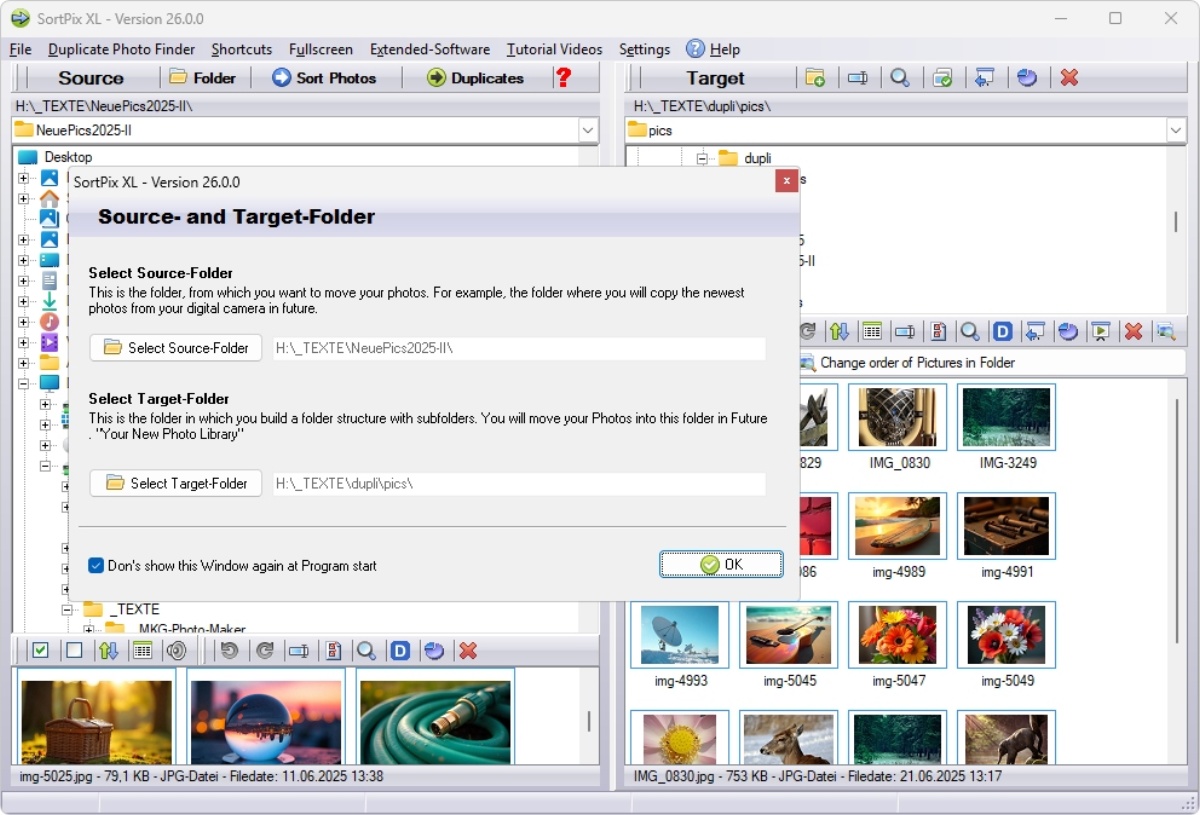The image size is (1200, 815).
Task: Click the target folder tree scrollbar
Action: pyautogui.click(x=1176, y=221)
